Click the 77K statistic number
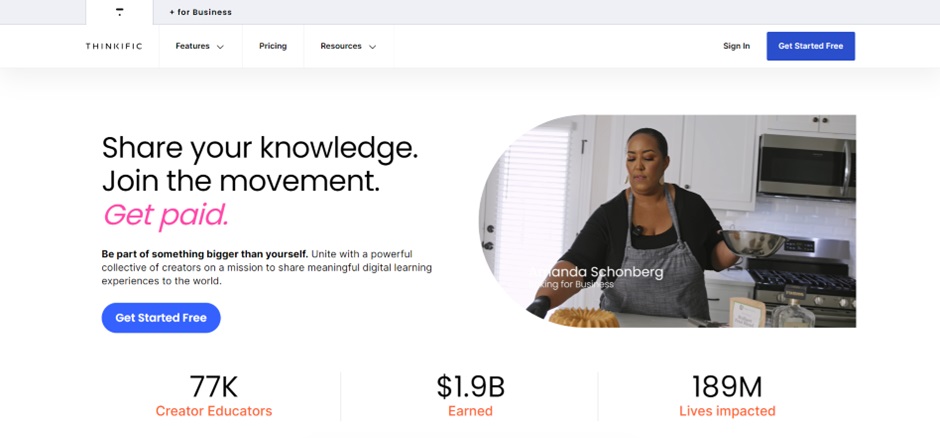 (213, 386)
